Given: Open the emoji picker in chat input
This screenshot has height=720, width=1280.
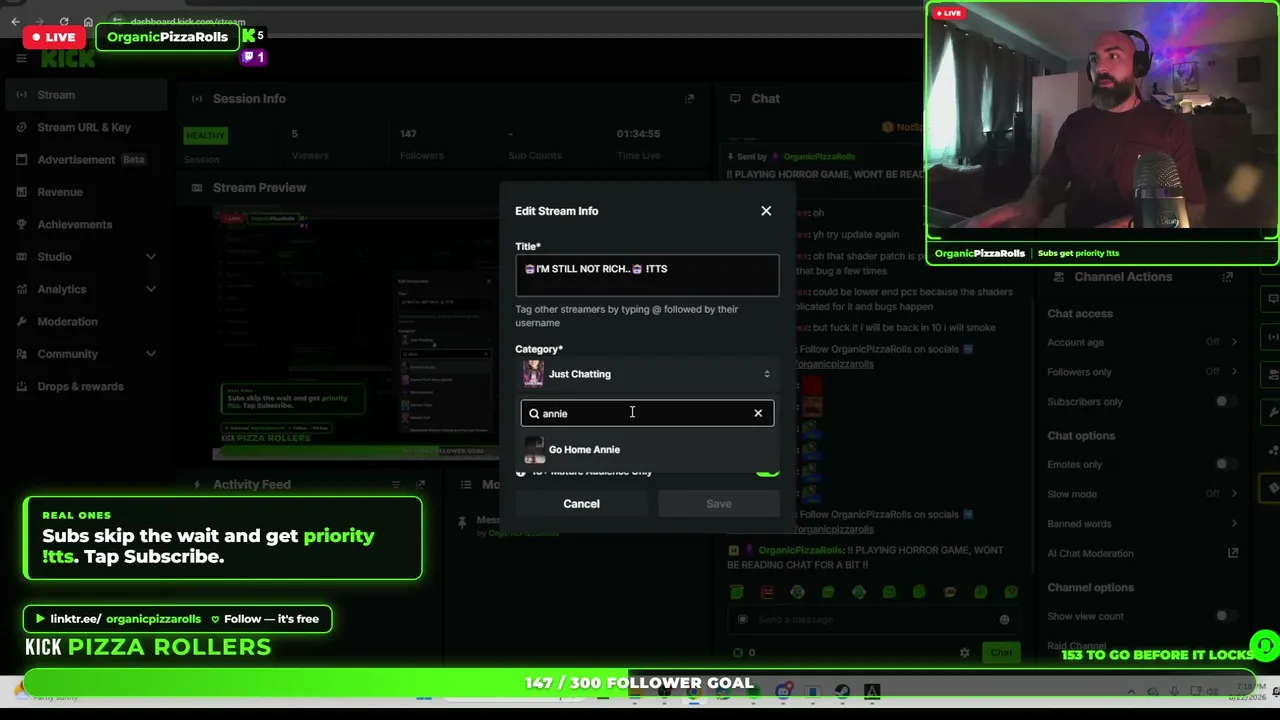Looking at the screenshot, I should pos(1004,620).
